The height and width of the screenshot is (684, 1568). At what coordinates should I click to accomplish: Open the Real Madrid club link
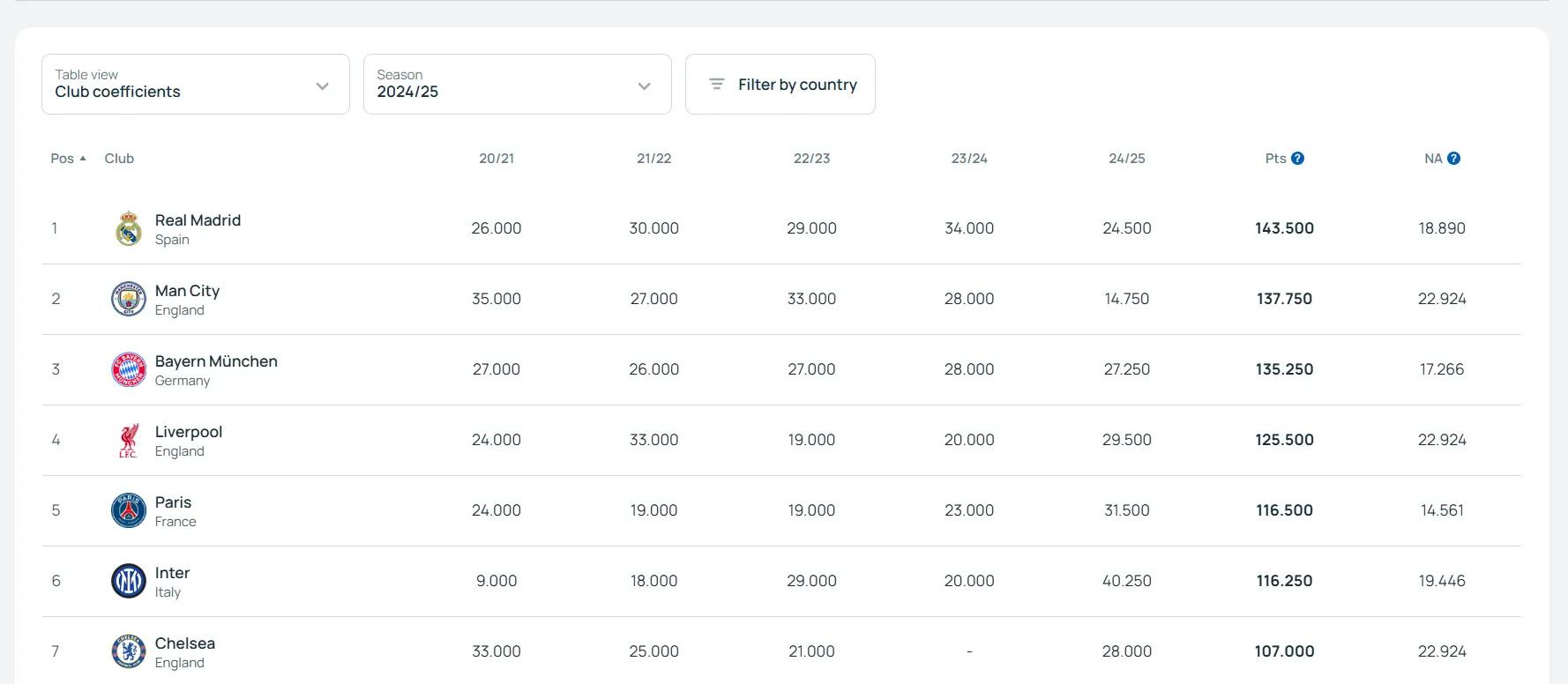pyautogui.click(x=198, y=220)
